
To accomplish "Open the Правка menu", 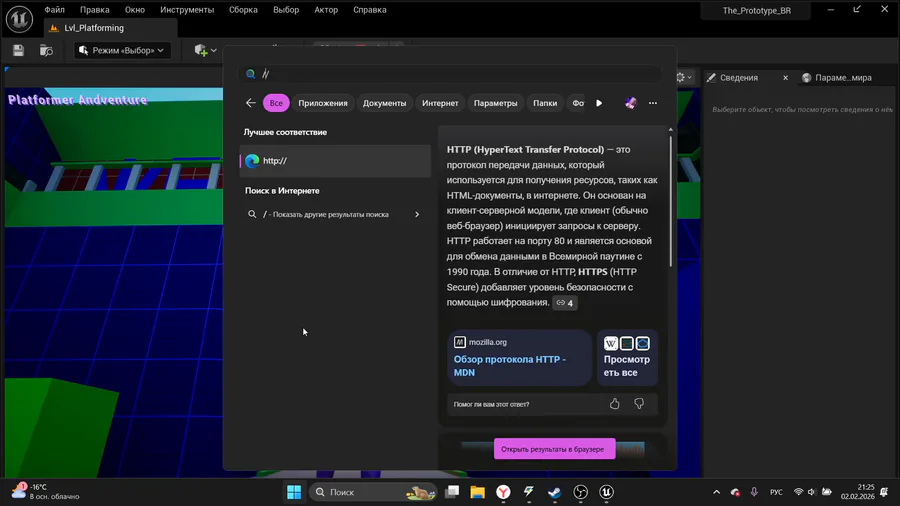I will click(x=95, y=10).
